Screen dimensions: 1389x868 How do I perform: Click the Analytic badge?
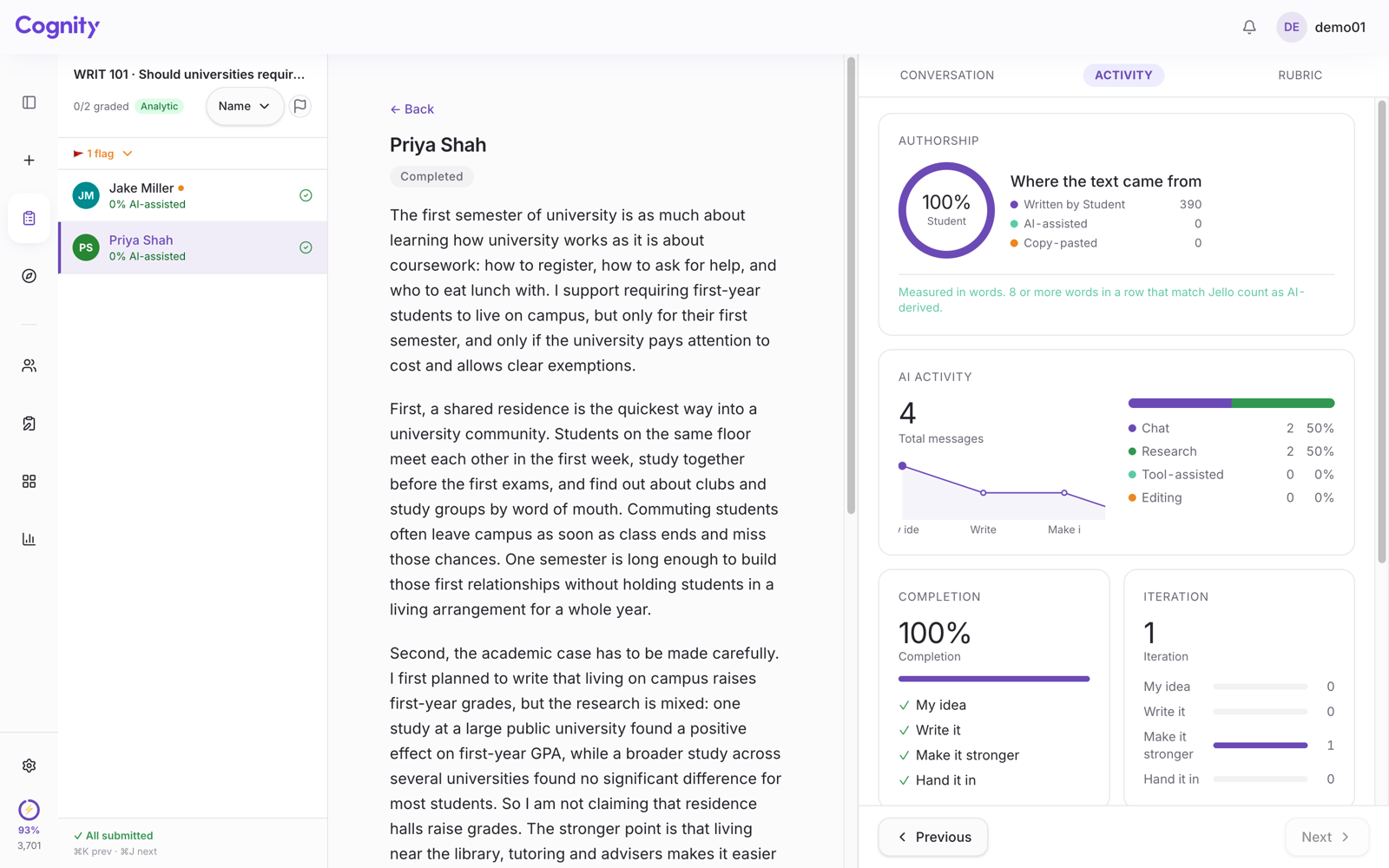coord(160,106)
